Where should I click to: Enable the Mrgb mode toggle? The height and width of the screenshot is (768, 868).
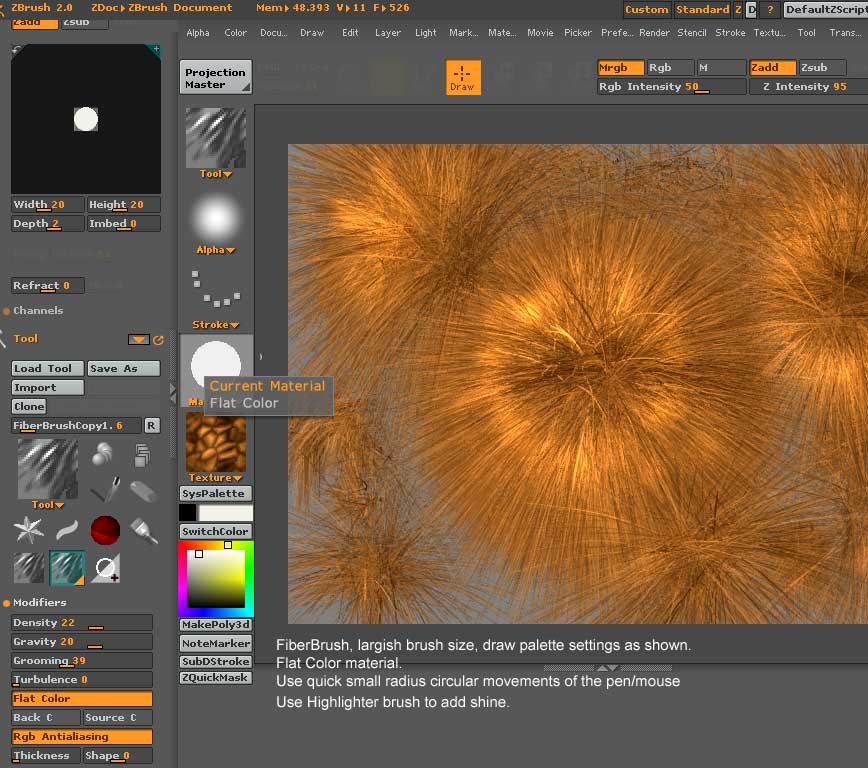[x=620, y=68]
